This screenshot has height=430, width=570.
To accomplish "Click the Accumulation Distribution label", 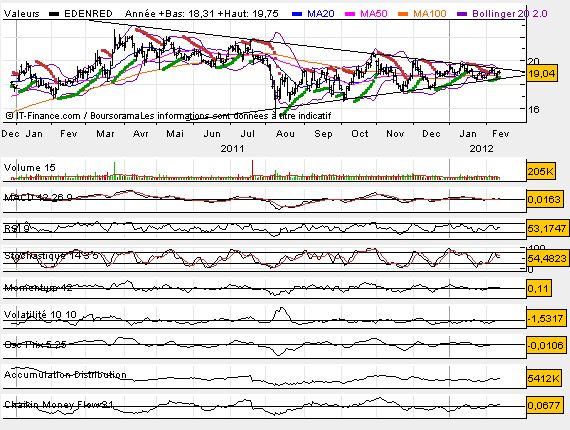I will pos(65,374).
